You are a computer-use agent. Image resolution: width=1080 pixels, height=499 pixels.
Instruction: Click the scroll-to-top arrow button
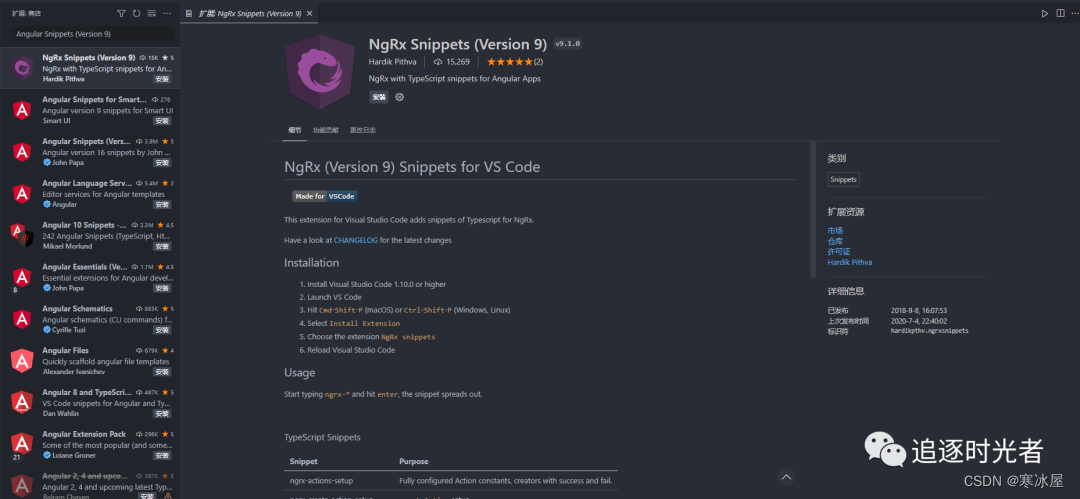point(787,477)
